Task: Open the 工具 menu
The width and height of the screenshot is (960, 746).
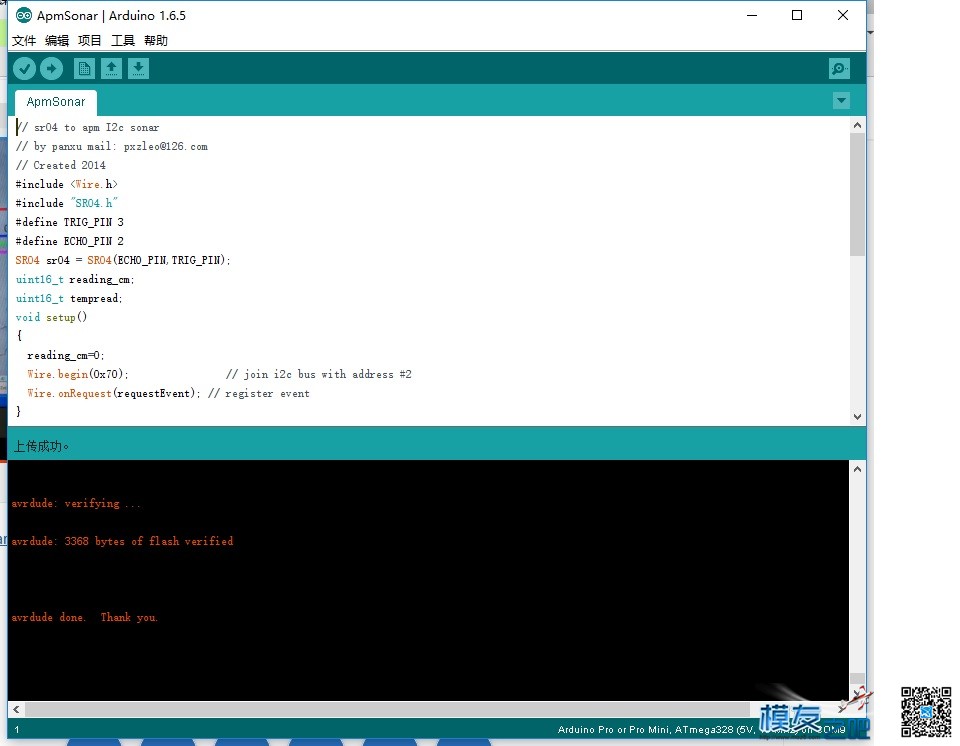Action: click(x=122, y=40)
